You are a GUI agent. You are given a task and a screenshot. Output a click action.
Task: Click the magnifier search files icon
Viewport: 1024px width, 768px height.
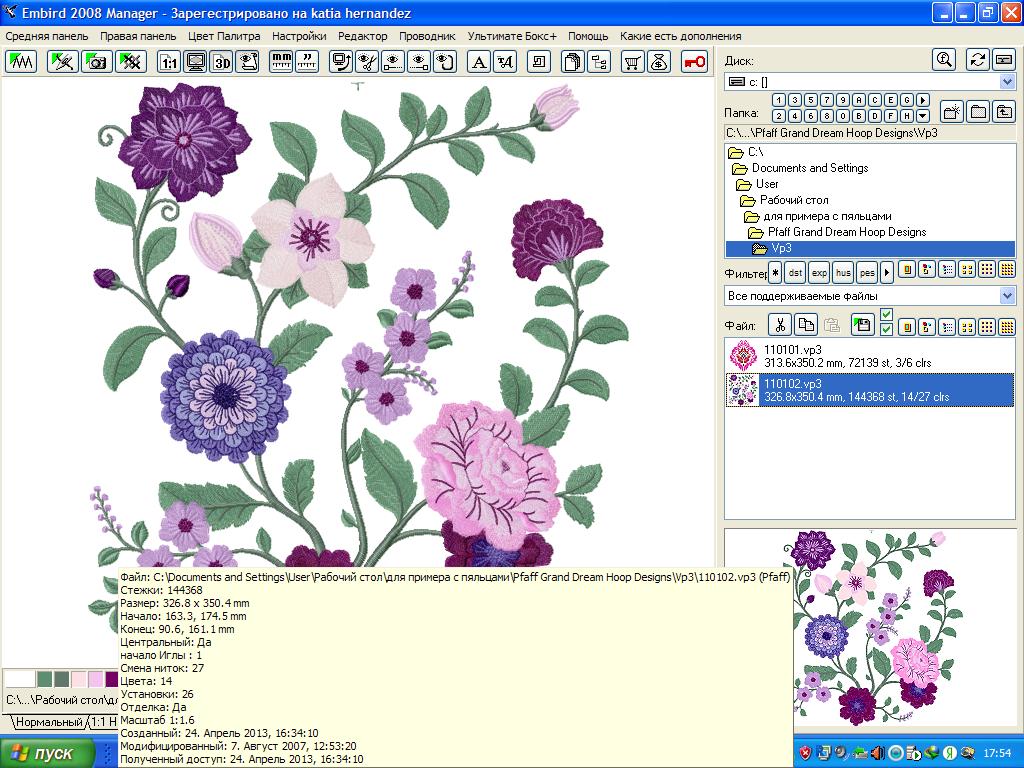(x=944, y=60)
